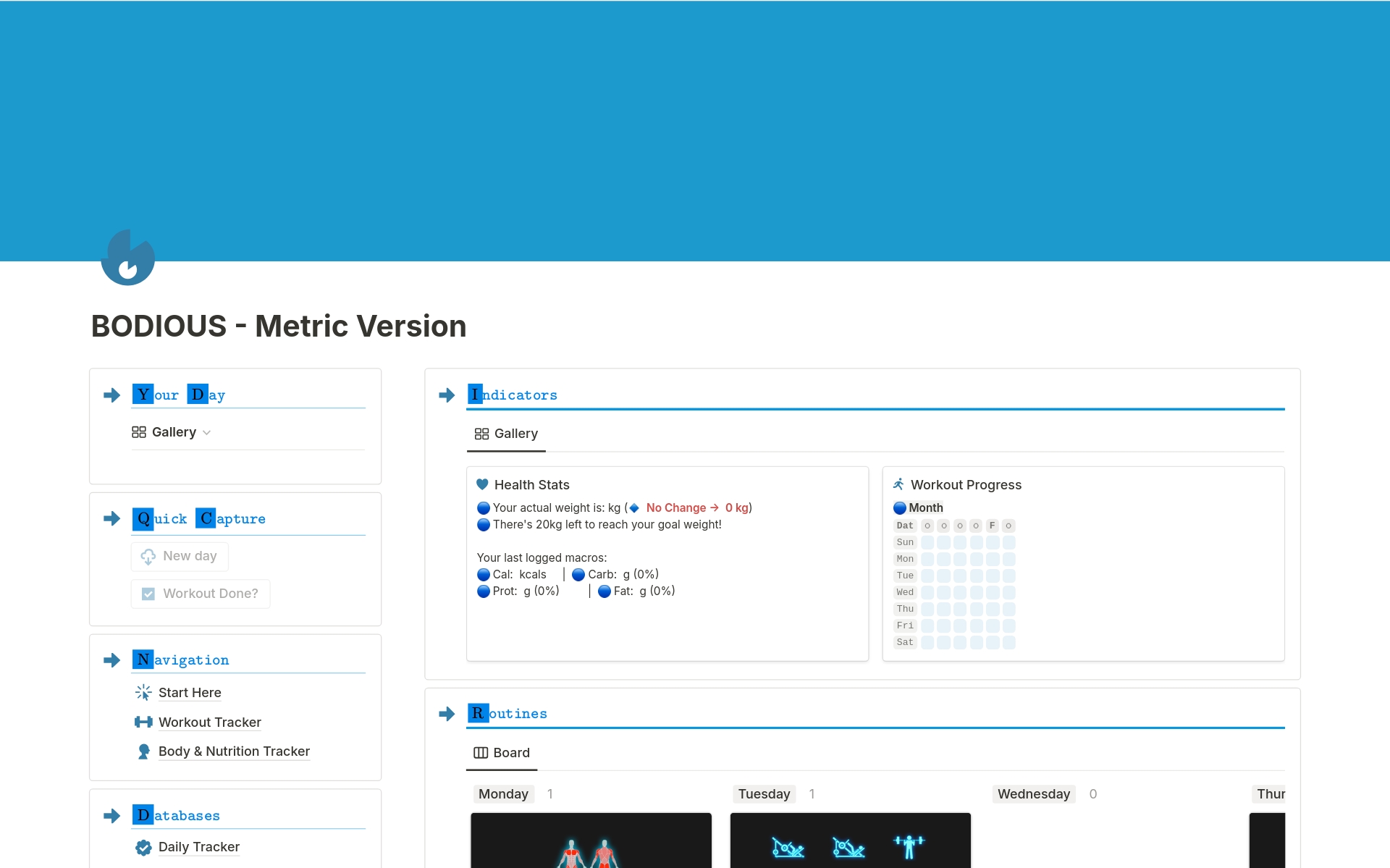Click the Start Here sparkle icon
The image size is (1390, 868).
(x=143, y=693)
